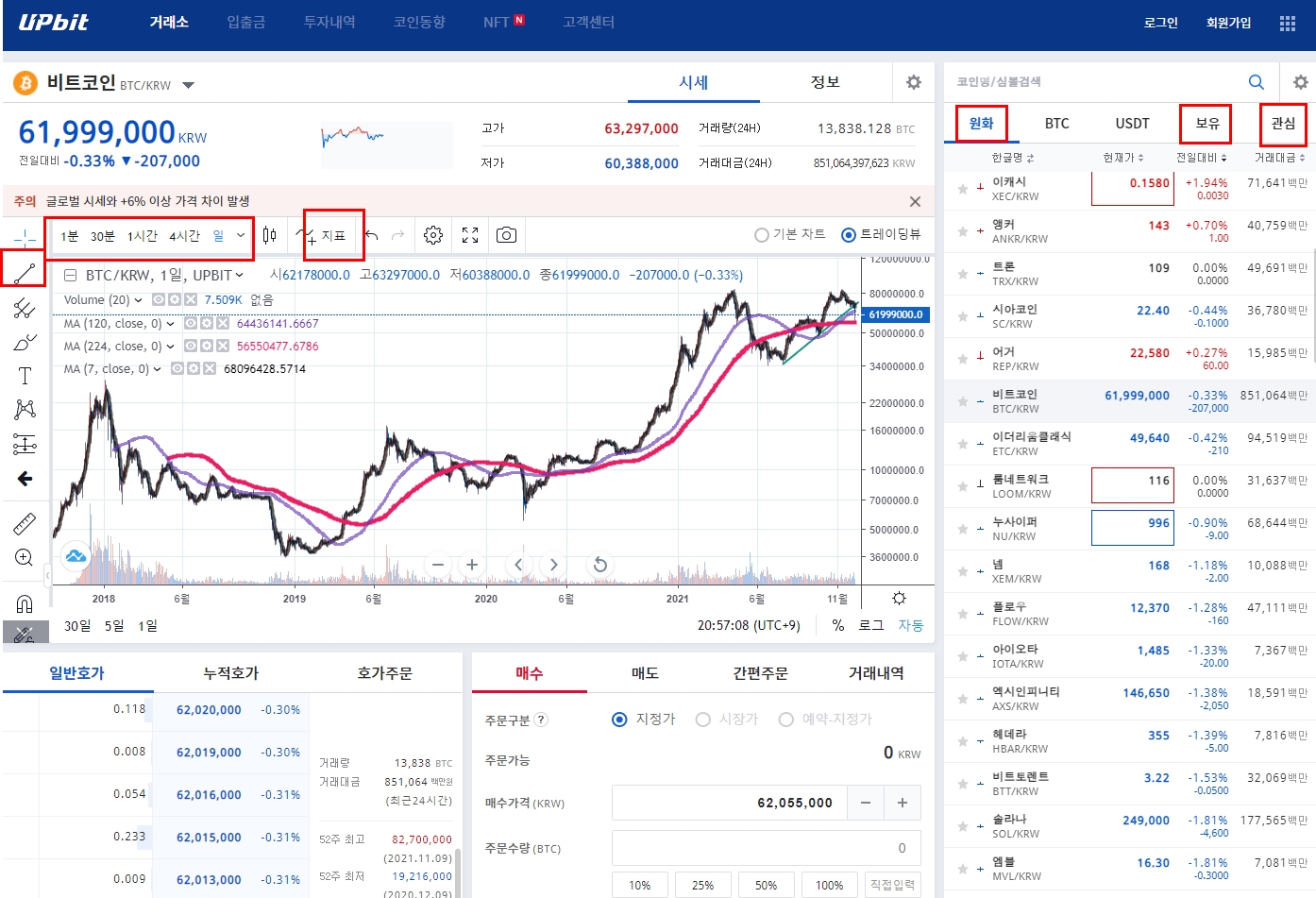Hide the Volume (20) indicator with eye
The image size is (1316, 898).
coord(159,299)
